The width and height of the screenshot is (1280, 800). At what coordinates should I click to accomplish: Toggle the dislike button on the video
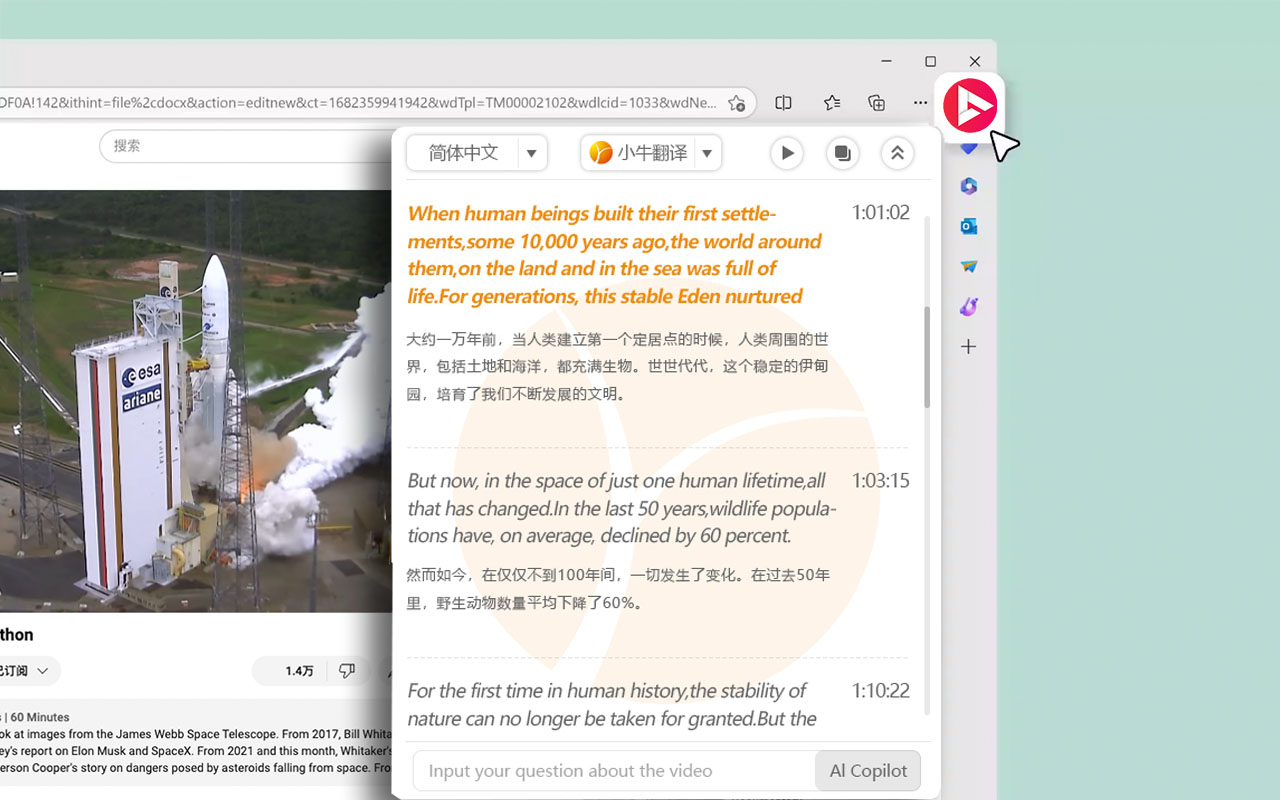click(348, 671)
